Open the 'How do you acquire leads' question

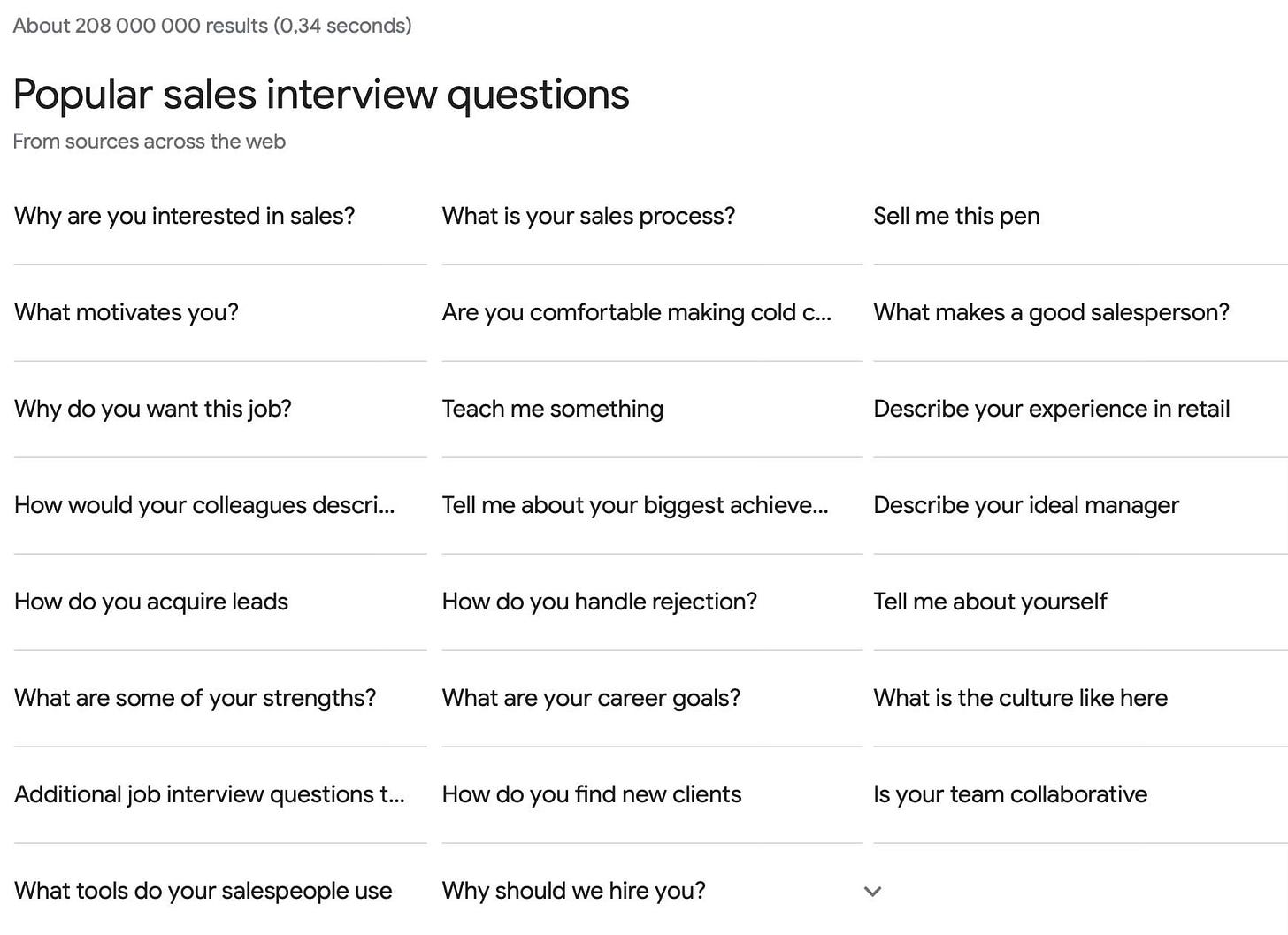click(x=151, y=602)
